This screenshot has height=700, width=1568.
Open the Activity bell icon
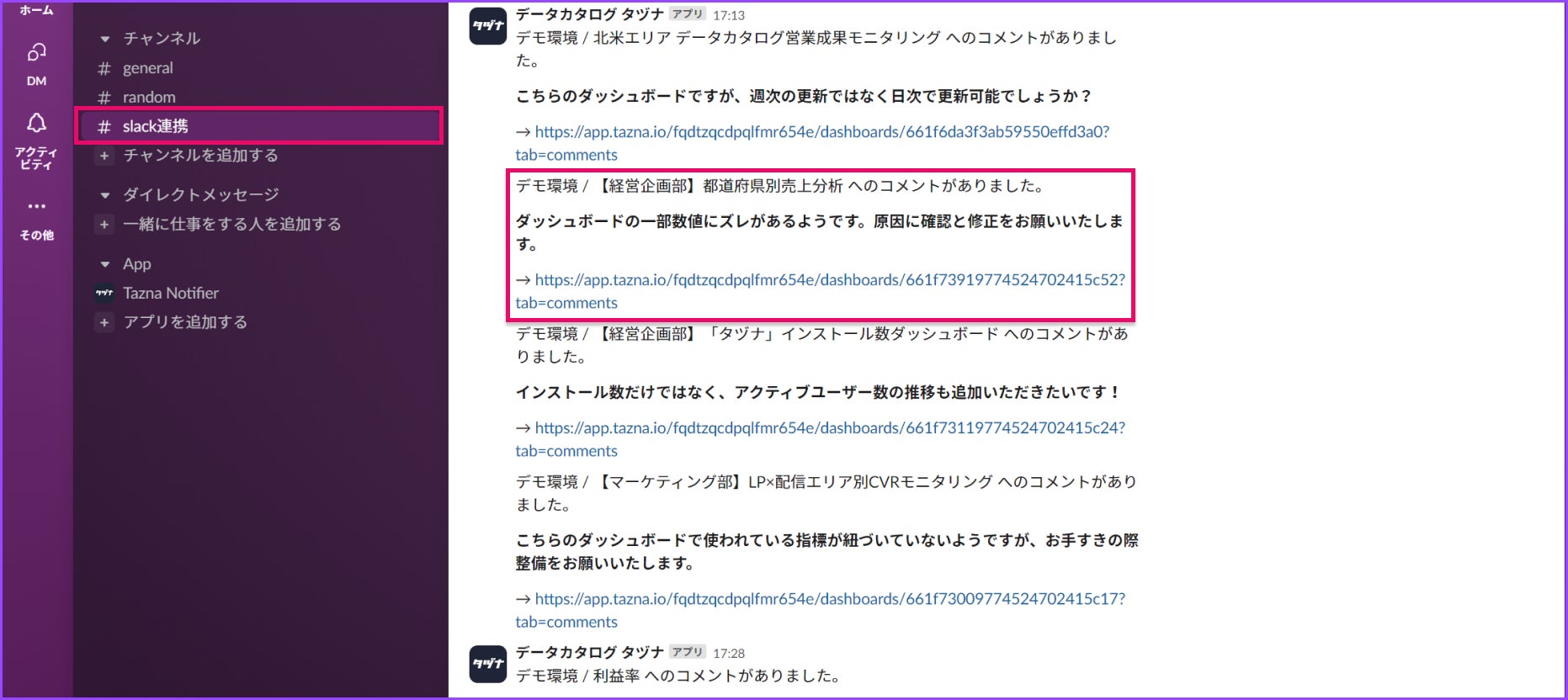pyautogui.click(x=36, y=123)
